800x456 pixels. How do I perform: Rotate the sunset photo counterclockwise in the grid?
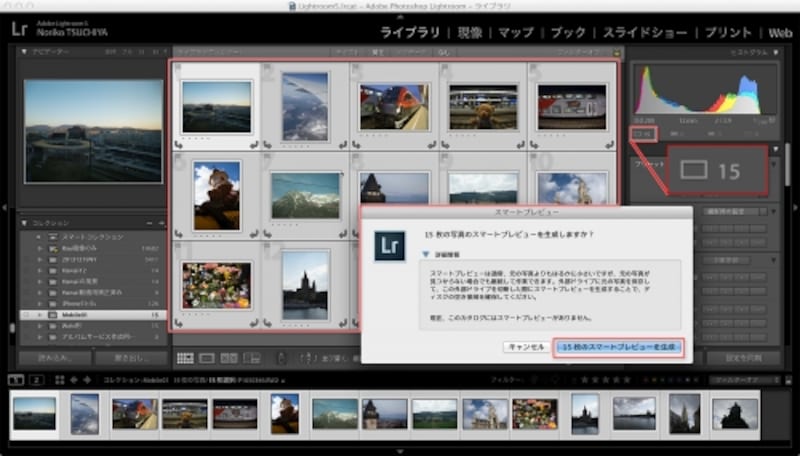tap(178, 145)
